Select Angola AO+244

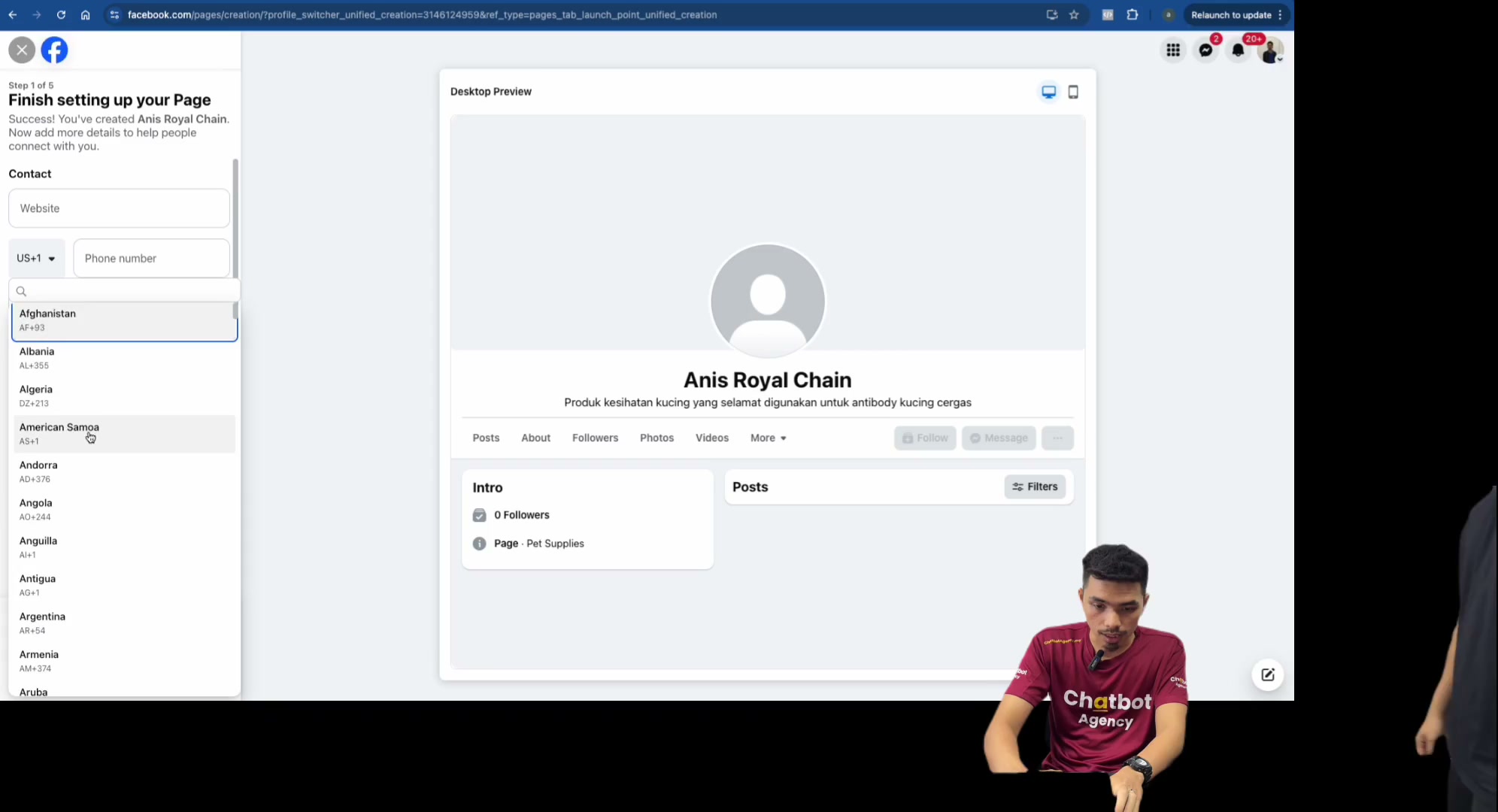[x=125, y=510]
